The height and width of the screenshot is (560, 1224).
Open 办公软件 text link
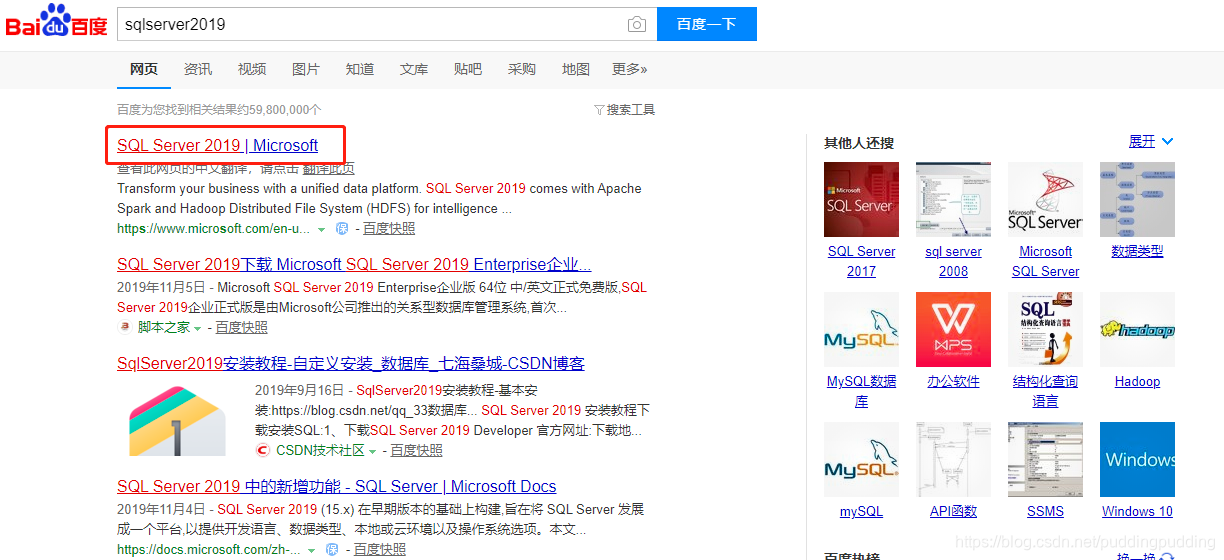pos(953,381)
